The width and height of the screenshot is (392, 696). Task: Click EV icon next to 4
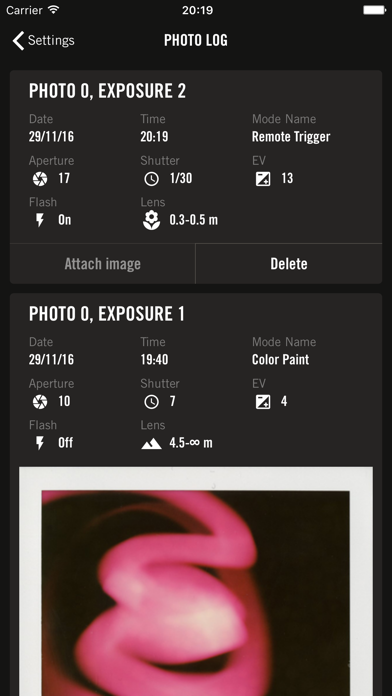[263, 402]
